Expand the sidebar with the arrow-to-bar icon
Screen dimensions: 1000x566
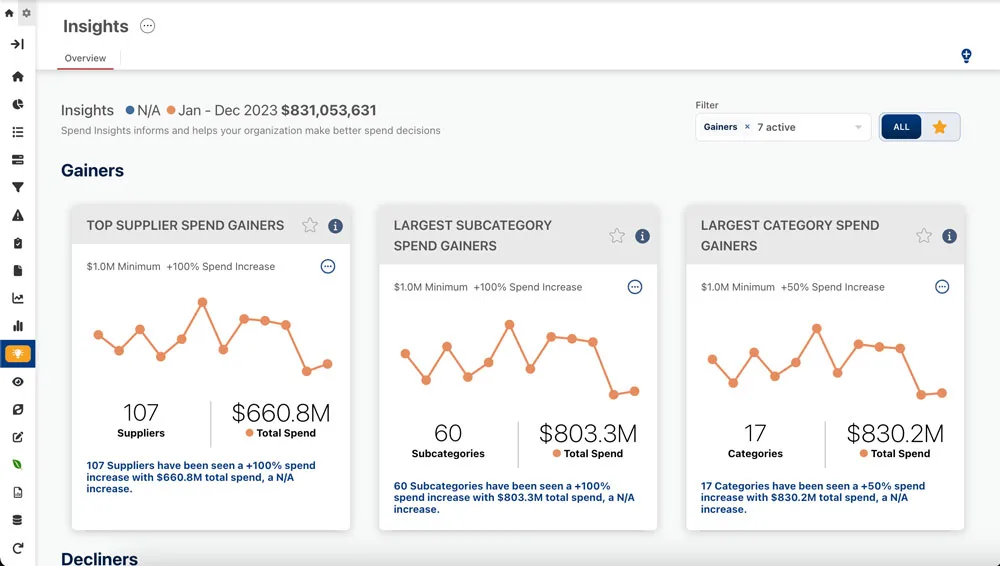[x=18, y=44]
